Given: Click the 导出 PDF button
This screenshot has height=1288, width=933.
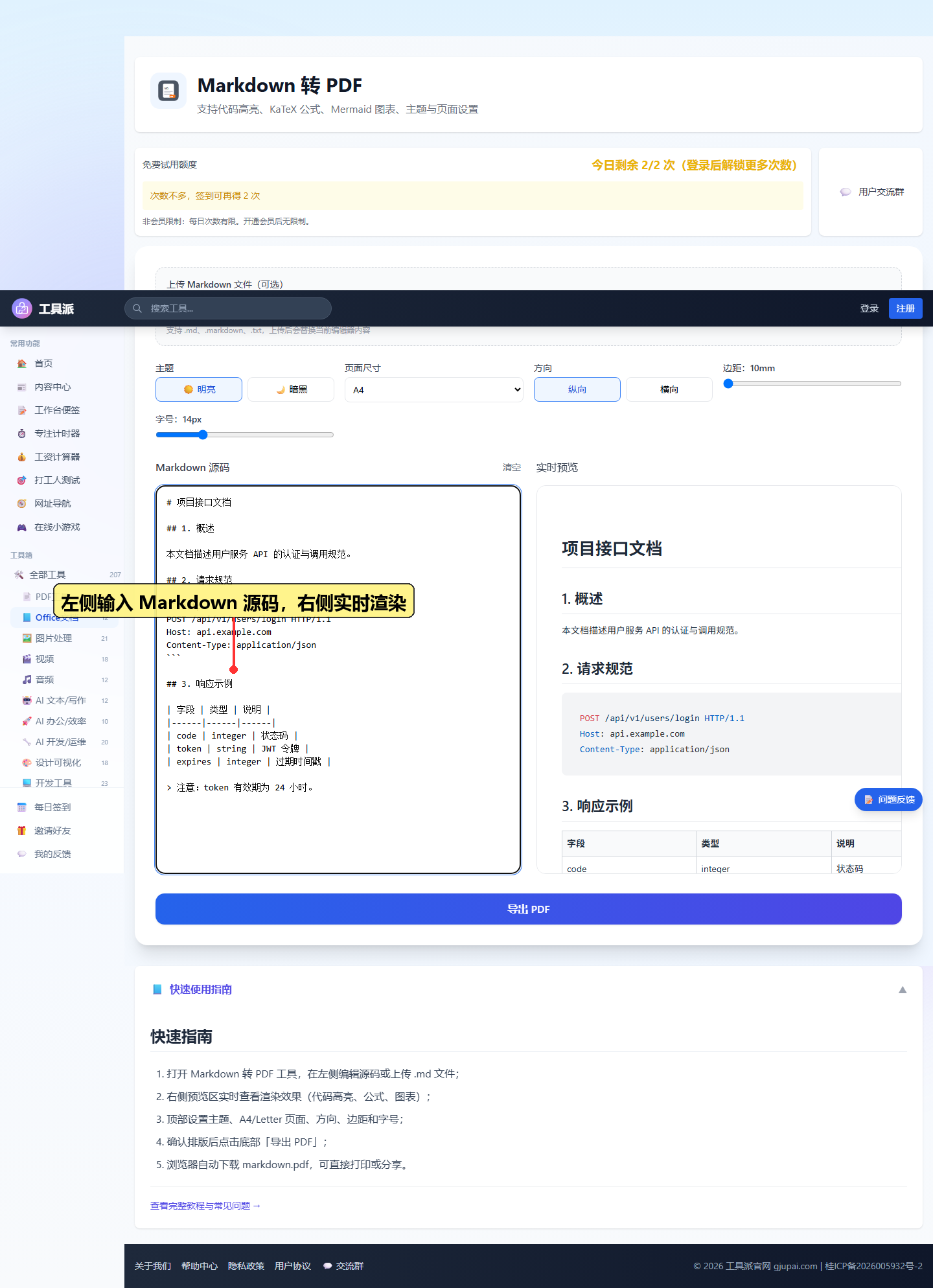Looking at the screenshot, I should pyautogui.click(x=529, y=909).
